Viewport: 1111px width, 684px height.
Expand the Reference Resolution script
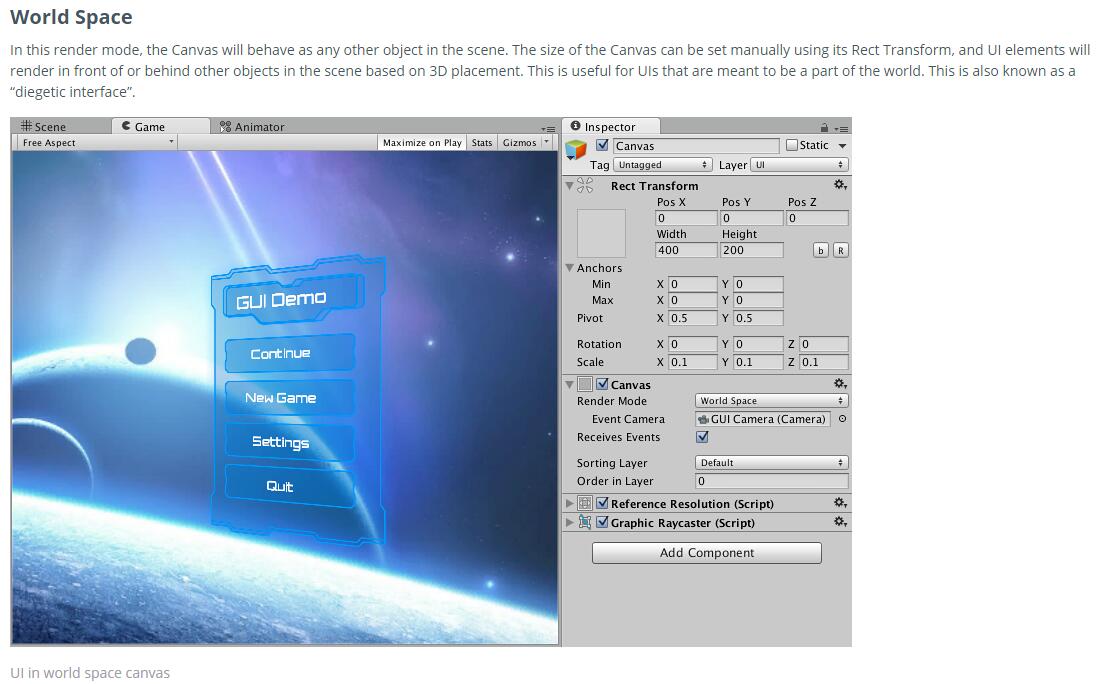(x=569, y=503)
